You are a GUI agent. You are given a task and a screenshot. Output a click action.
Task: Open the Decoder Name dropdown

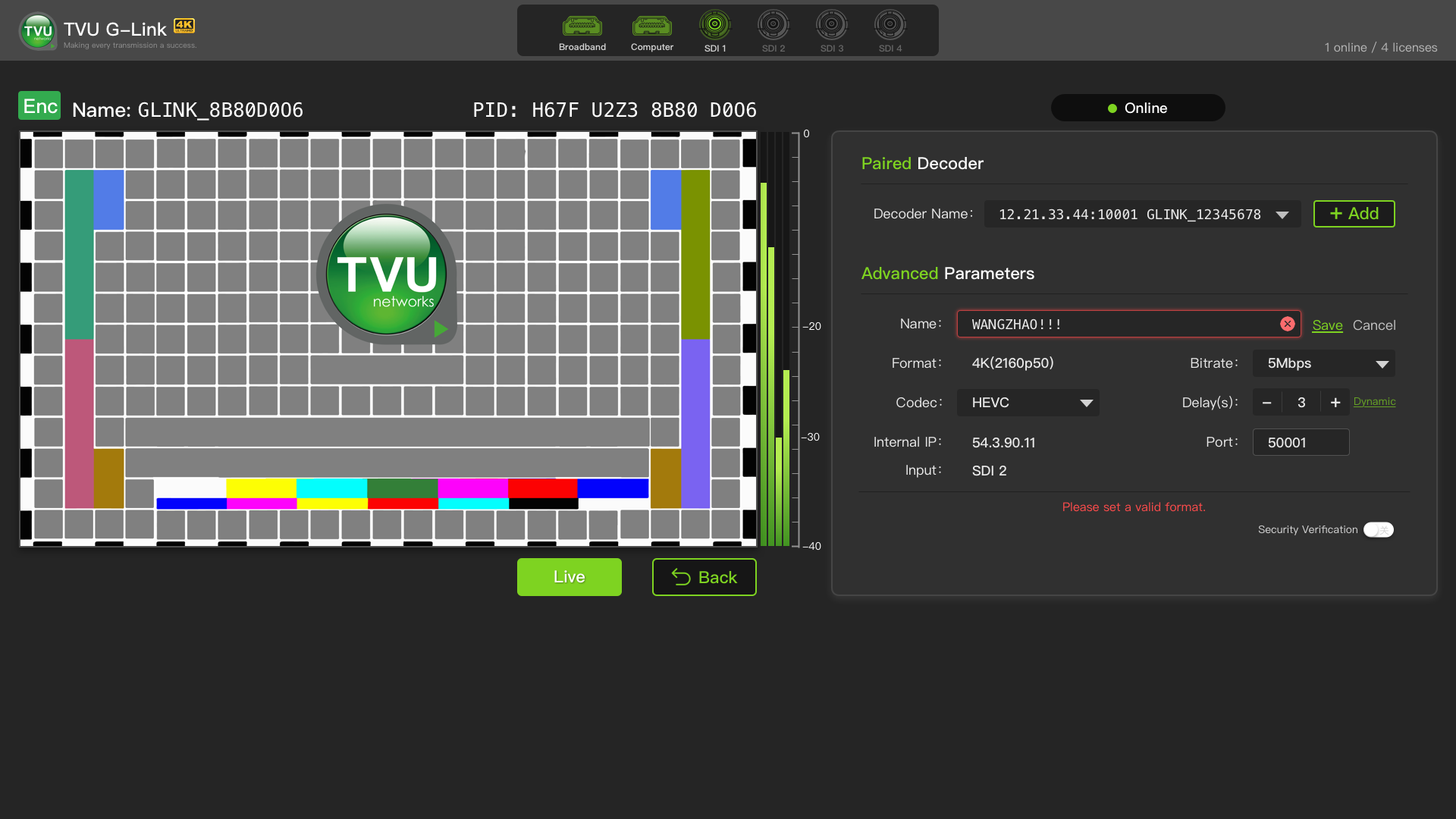pos(1141,215)
